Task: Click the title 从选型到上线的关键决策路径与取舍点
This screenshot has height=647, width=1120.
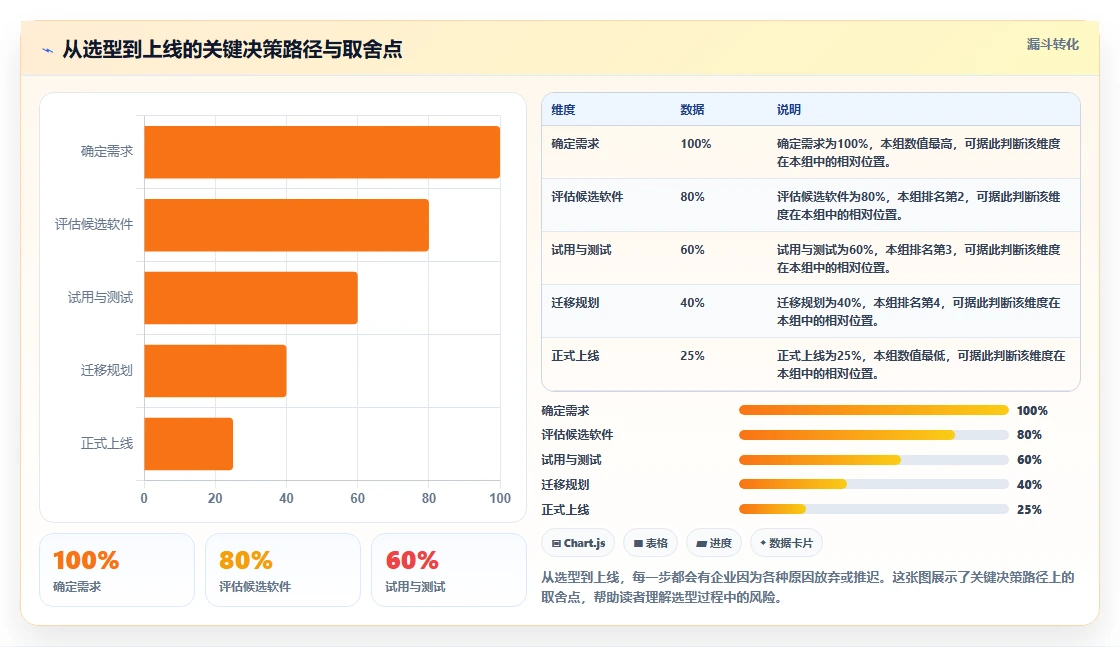Action: (x=232, y=49)
